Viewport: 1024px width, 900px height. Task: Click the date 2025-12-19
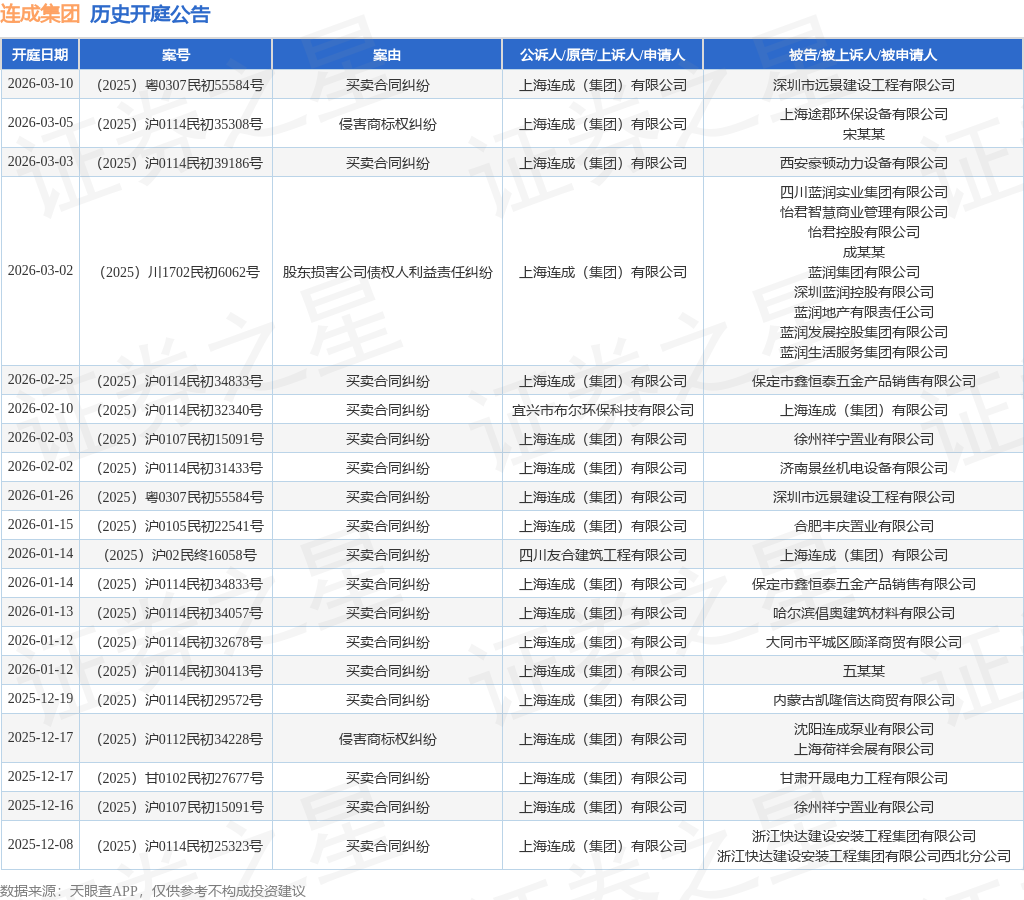pyautogui.click(x=40, y=699)
